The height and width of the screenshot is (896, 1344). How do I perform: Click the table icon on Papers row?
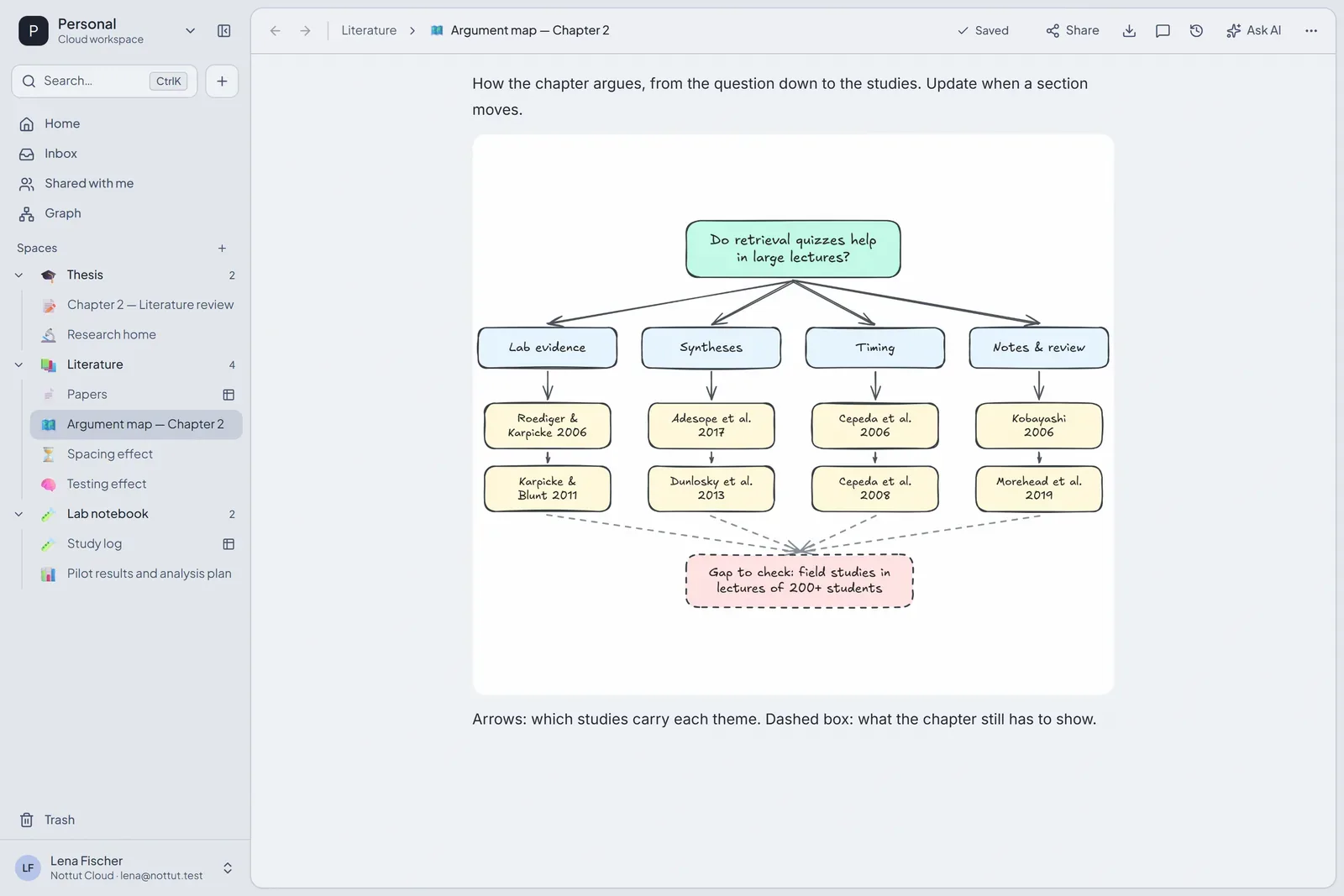(228, 395)
